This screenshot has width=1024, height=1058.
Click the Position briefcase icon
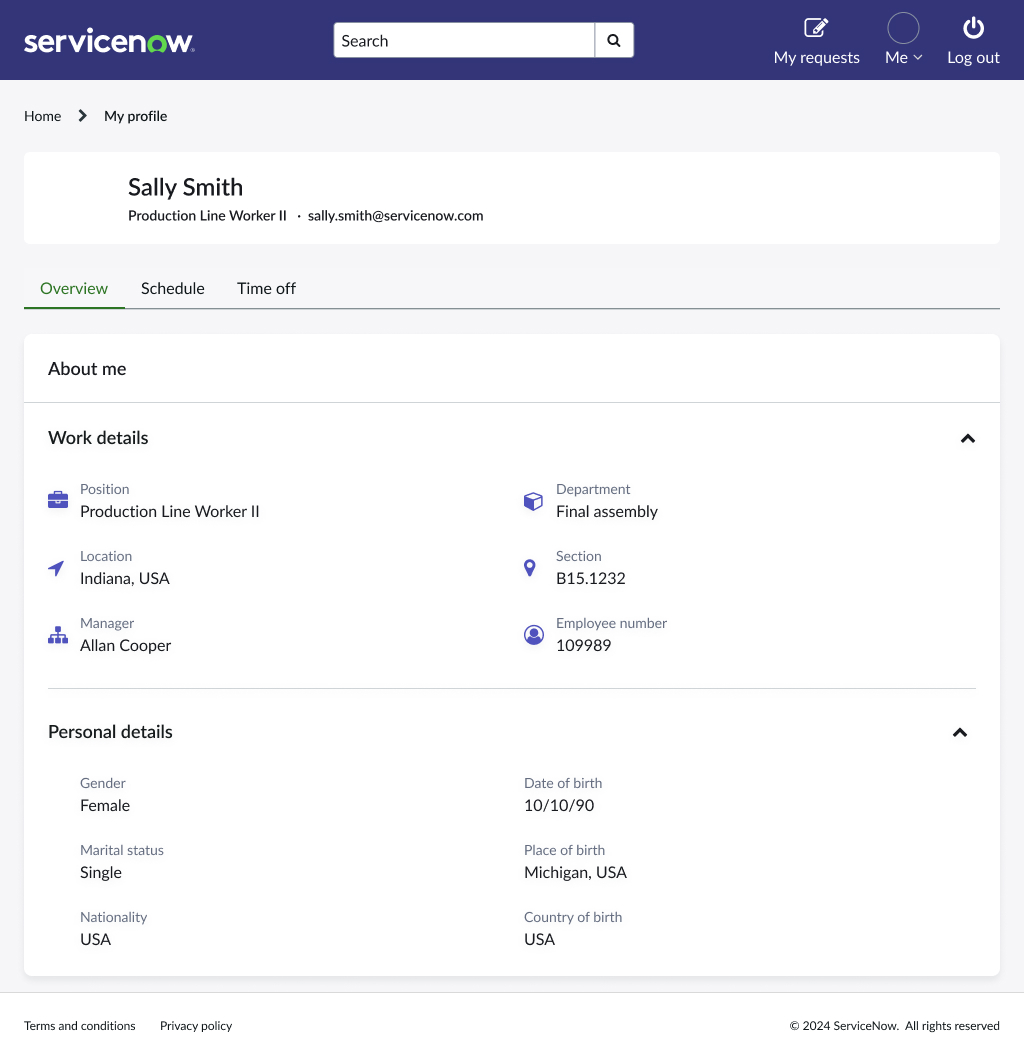(x=58, y=499)
